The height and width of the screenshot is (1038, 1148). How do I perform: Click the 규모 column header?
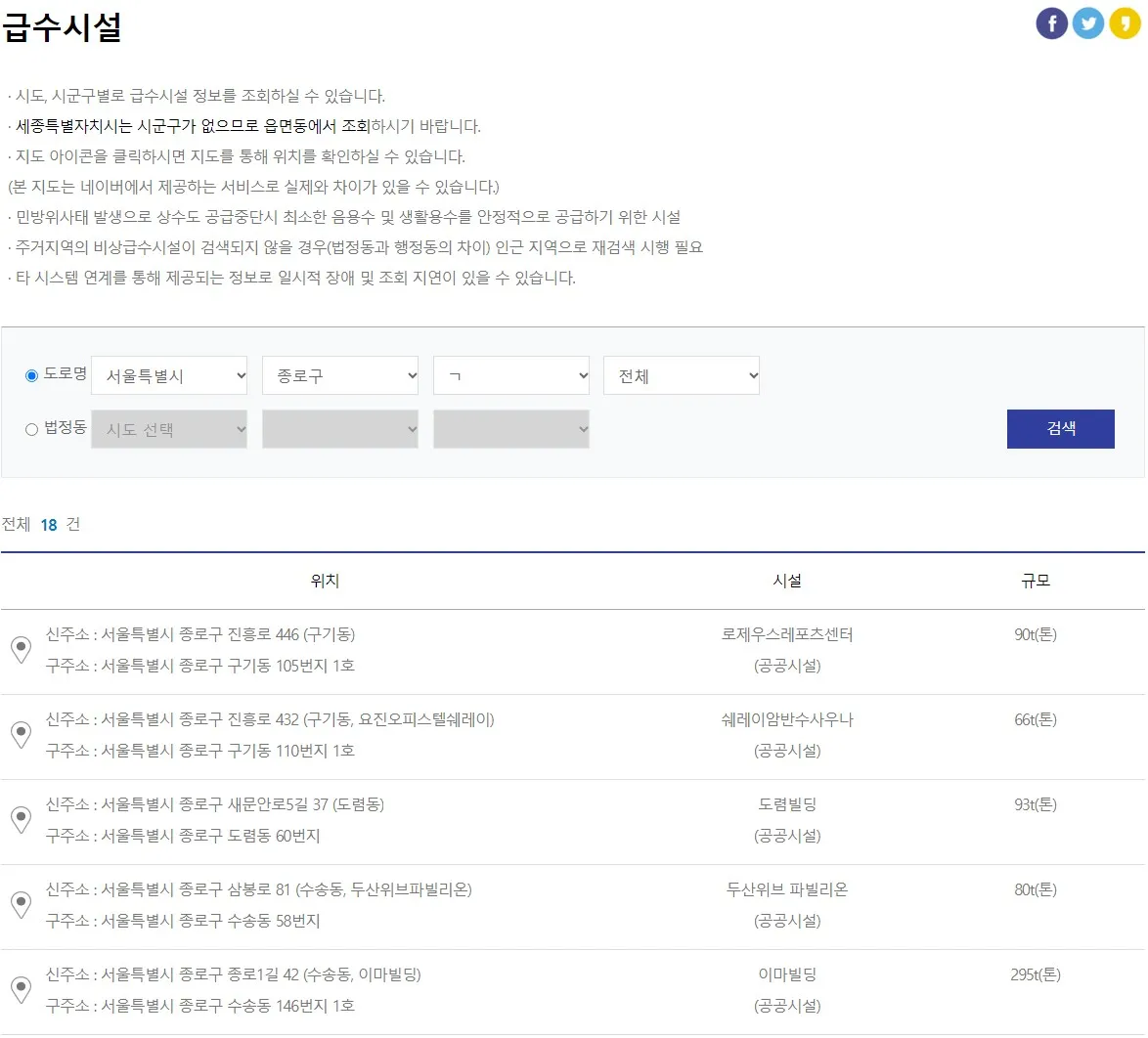point(1036,580)
